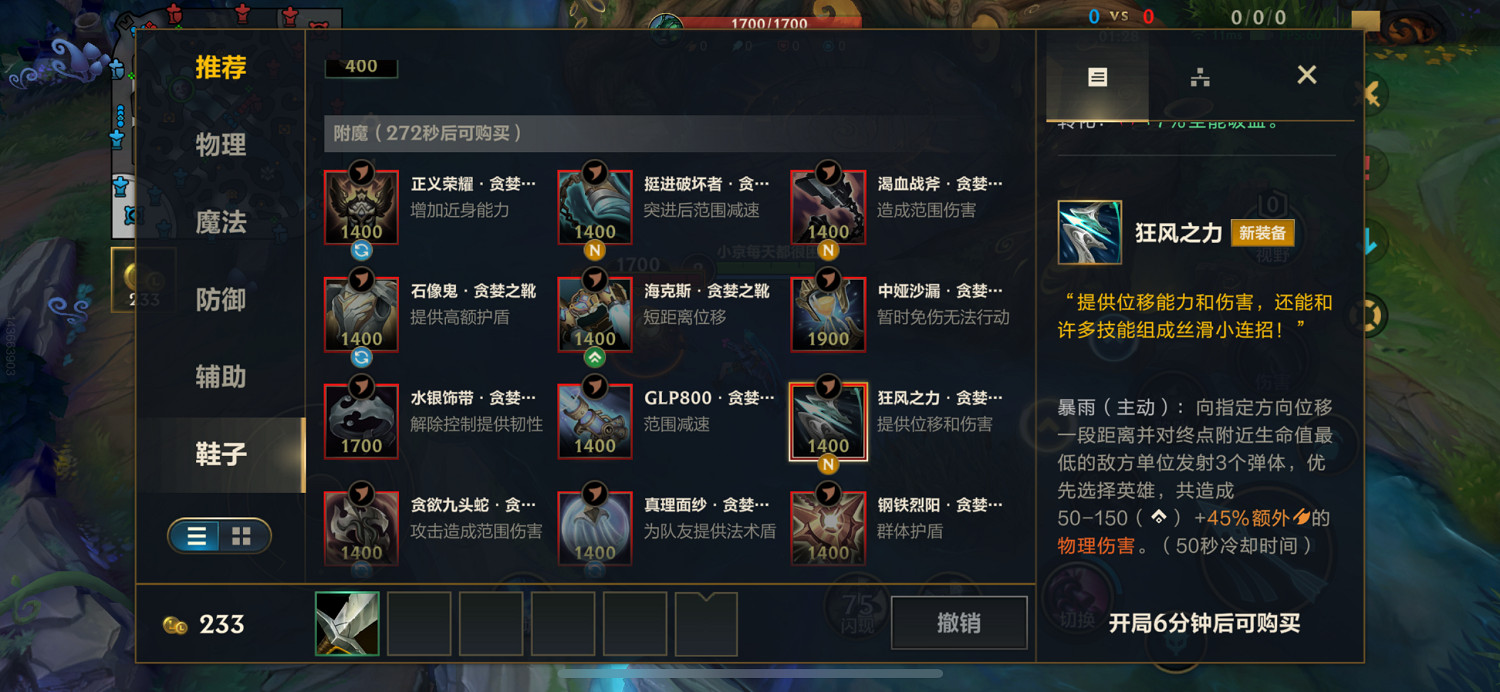Image resolution: width=1500 pixels, height=692 pixels.
Task: Pick the 渴血战斧 enchant icon
Action: pyautogui.click(x=828, y=207)
